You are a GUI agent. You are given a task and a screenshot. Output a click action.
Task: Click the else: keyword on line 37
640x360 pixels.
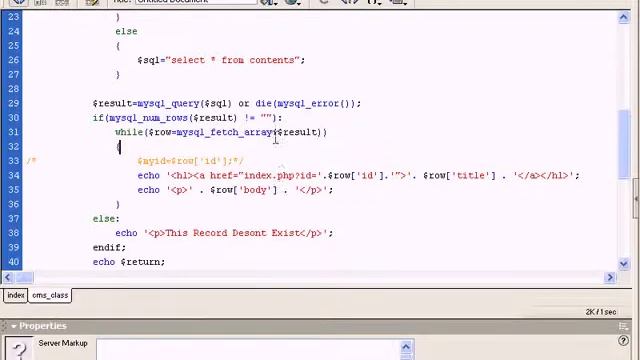(106, 219)
